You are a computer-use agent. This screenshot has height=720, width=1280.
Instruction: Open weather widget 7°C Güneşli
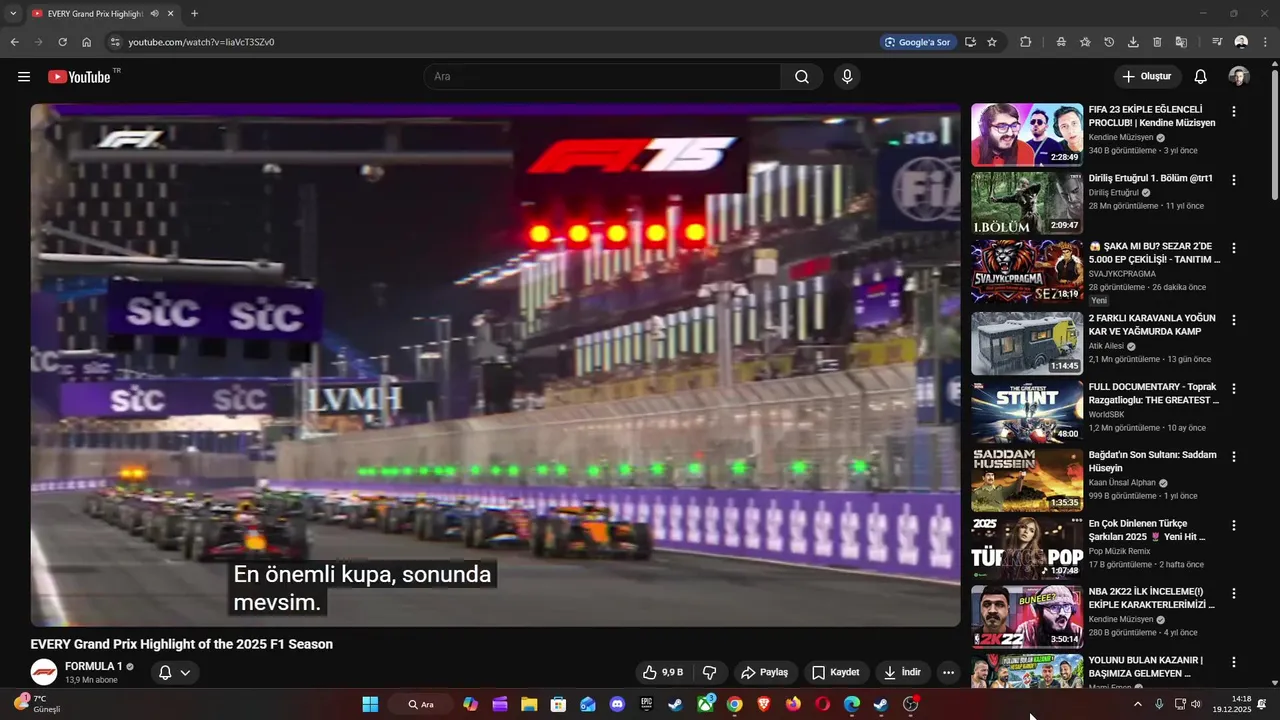[38, 703]
